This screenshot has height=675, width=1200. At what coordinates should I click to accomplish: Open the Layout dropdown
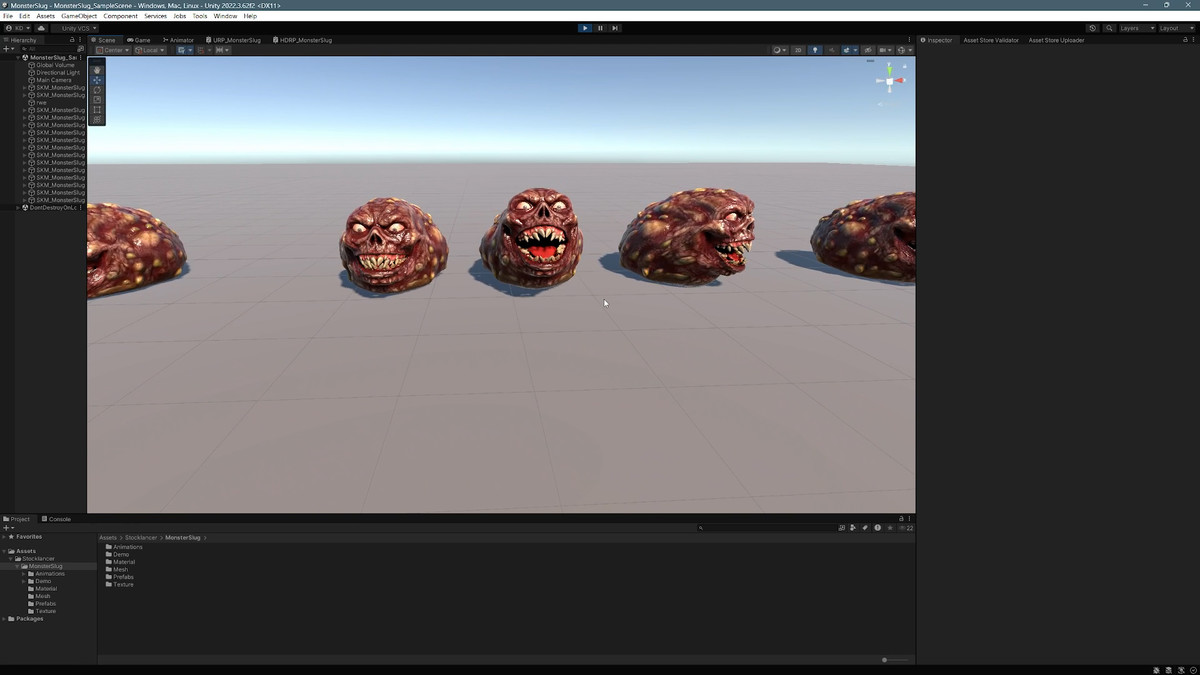[x=1176, y=28]
